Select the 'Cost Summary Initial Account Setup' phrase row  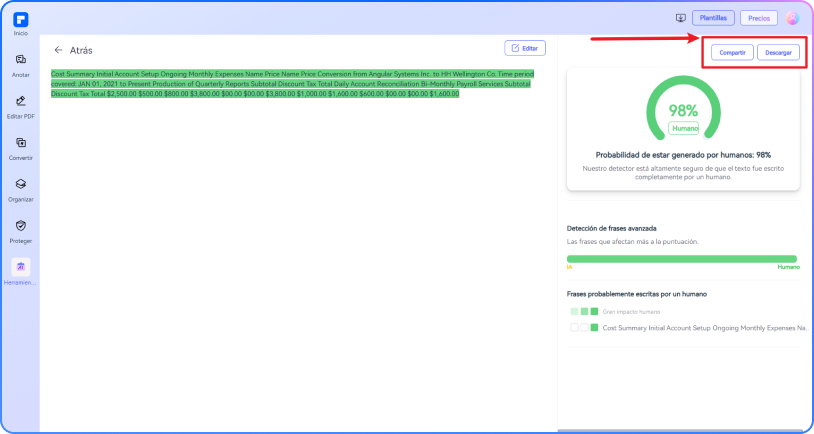pos(689,328)
